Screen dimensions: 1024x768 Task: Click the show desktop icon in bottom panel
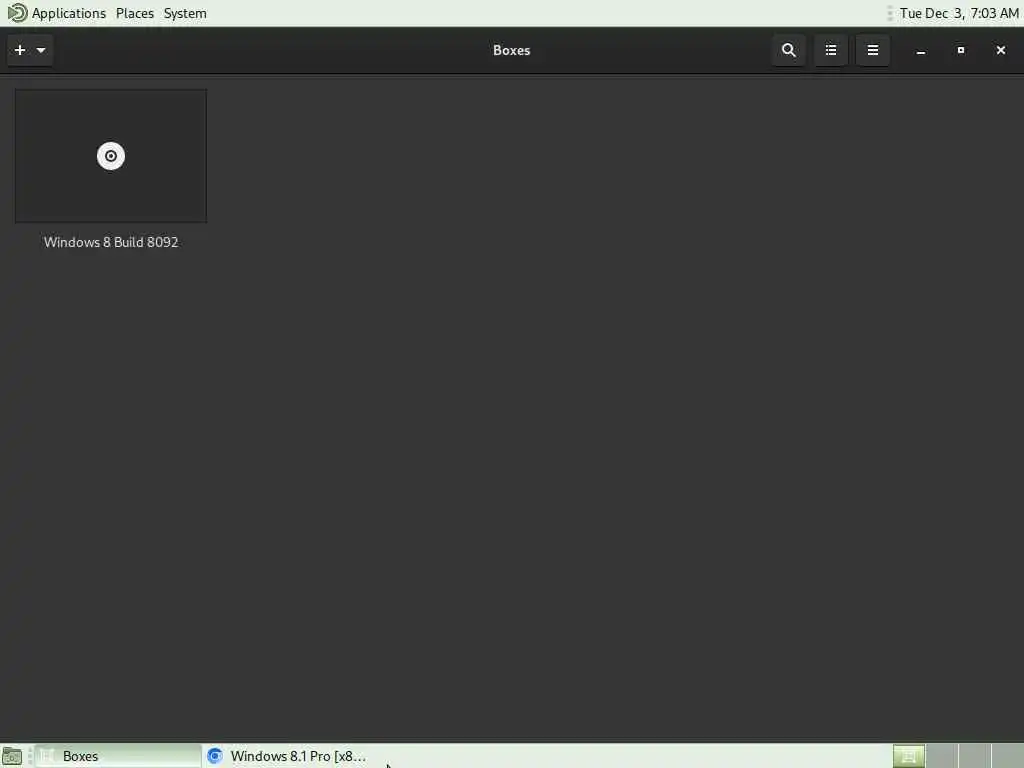(x=12, y=756)
